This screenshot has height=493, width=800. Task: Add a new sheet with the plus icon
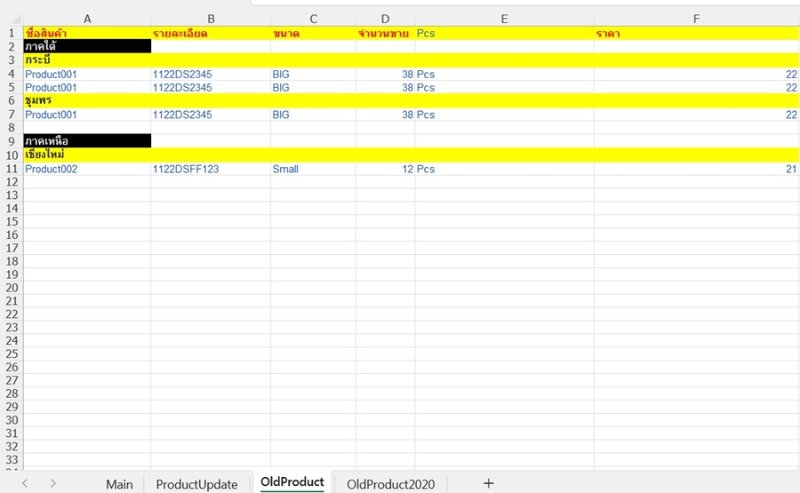(488, 483)
